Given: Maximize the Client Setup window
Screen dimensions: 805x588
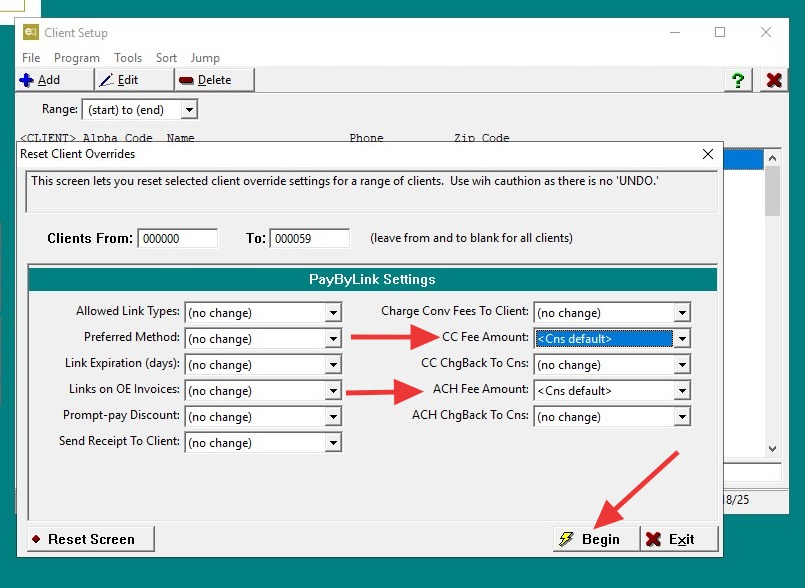Looking at the screenshot, I should pyautogui.click(x=720, y=32).
